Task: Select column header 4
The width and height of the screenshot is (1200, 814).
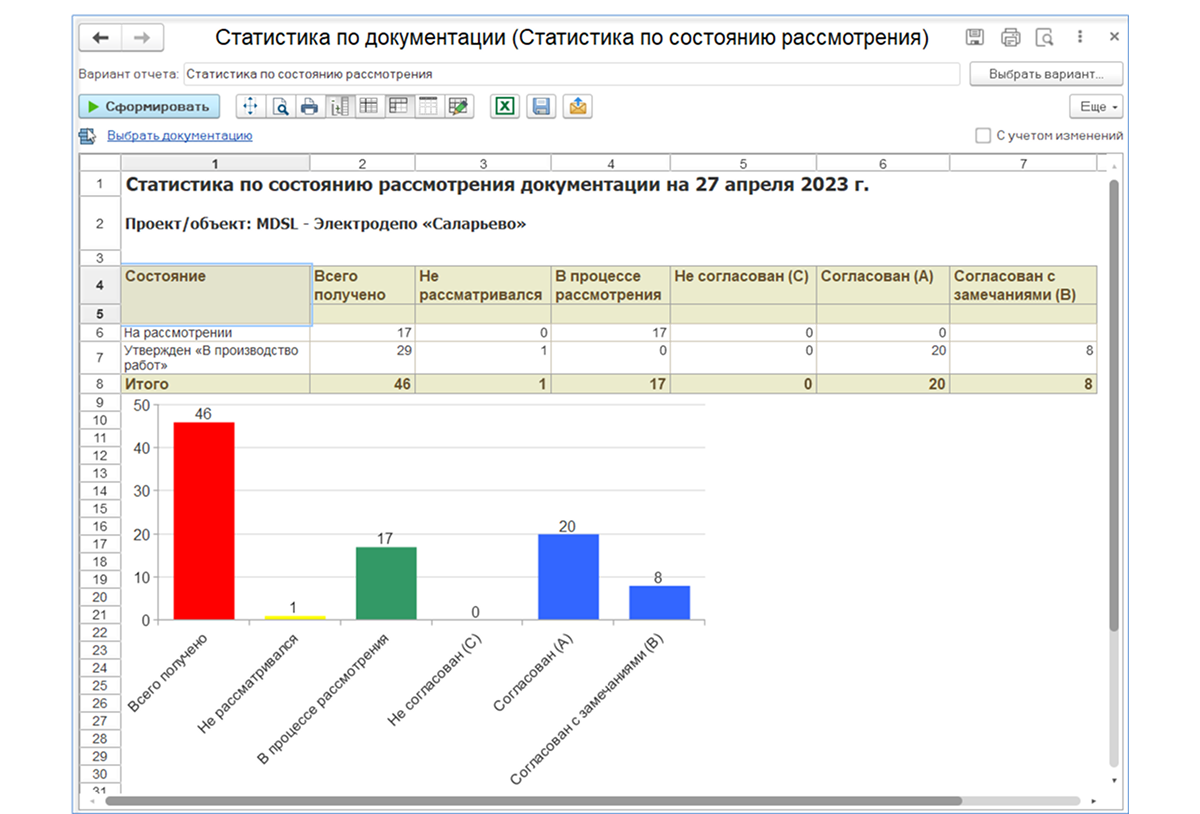Action: pyautogui.click(x=611, y=163)
